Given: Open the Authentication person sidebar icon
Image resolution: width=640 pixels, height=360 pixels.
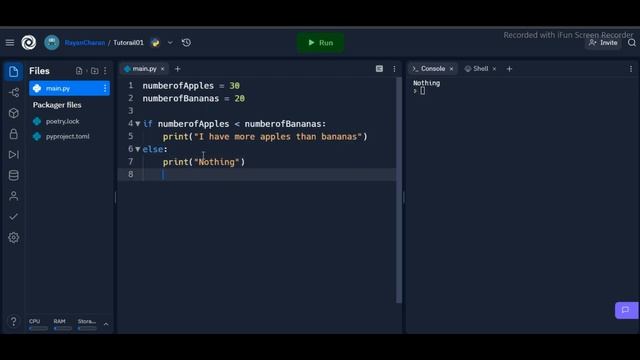Looking at the screenshot, I should click(13, 196).
